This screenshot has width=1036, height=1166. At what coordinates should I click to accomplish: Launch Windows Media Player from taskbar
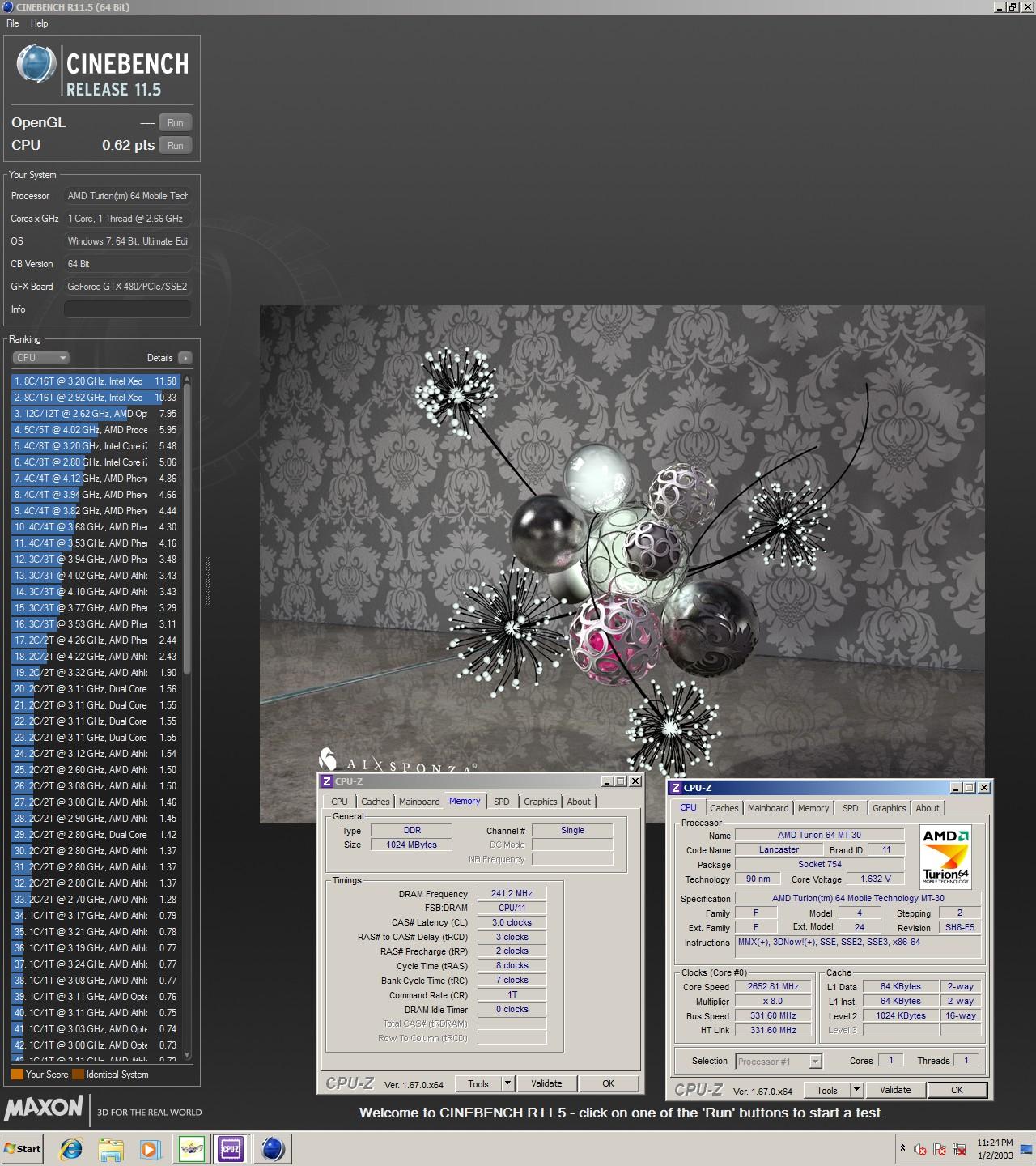coord(150,1148)
